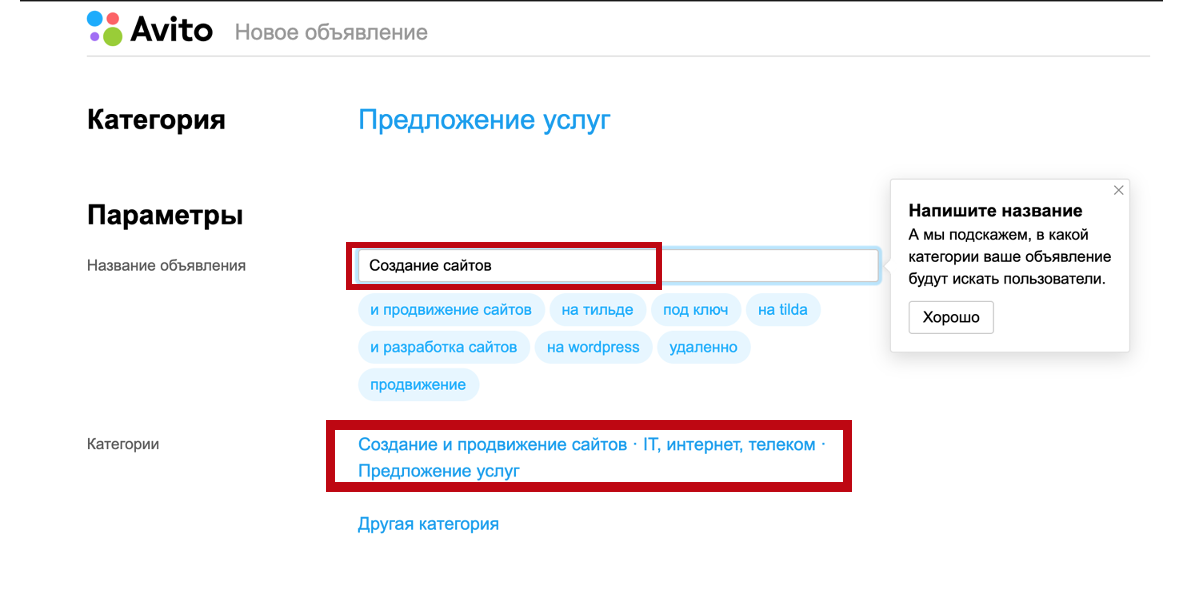Image resolution: width=1180 pixels, height=590 pixels.
Task: Add the "на wordpress" suggestion chip
Action: click(593, 347)
